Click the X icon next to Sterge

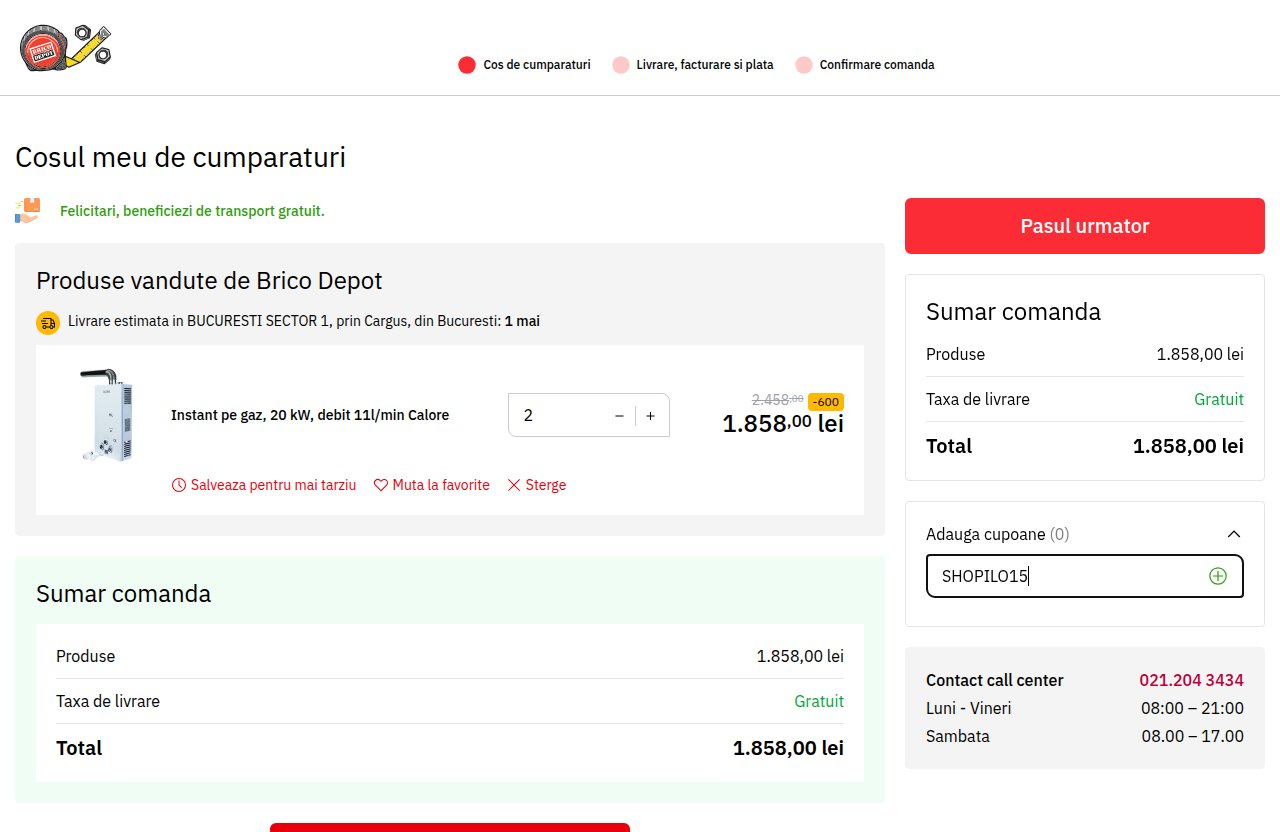pyautogui.click(x=514, y=485)
